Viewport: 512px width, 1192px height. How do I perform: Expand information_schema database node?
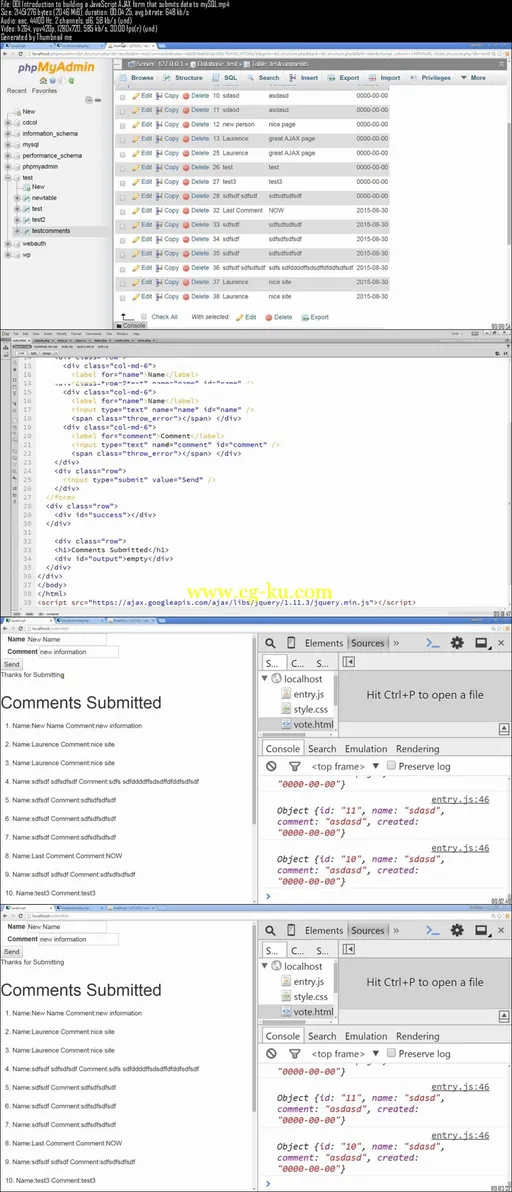click(8, 133)
